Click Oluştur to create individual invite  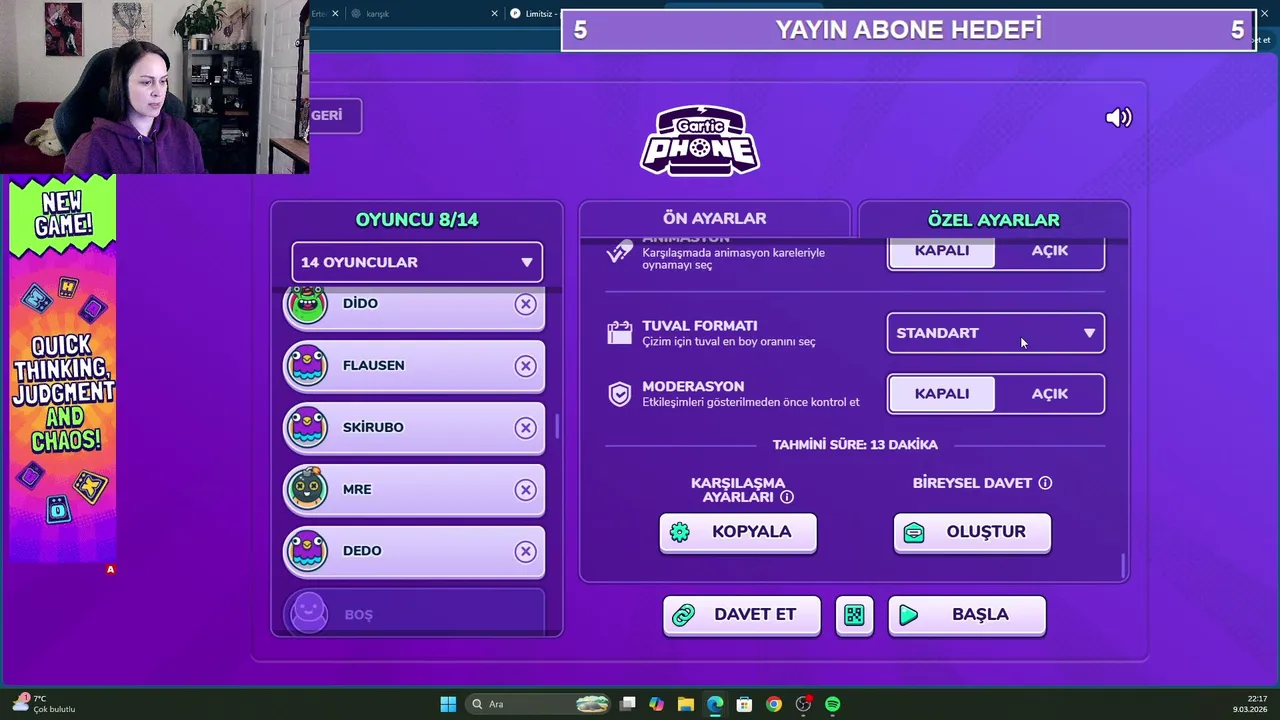click(972, 532)
